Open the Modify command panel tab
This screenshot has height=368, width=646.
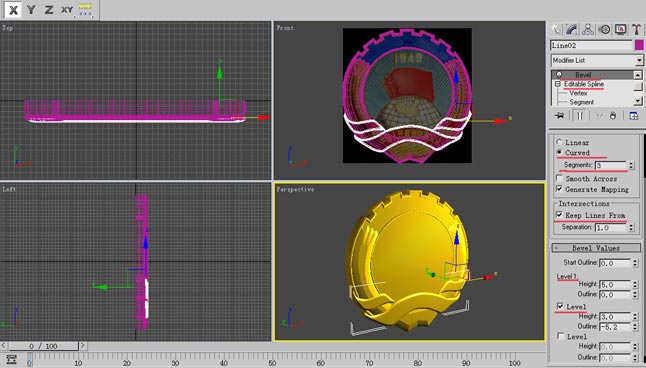point(572,29)
